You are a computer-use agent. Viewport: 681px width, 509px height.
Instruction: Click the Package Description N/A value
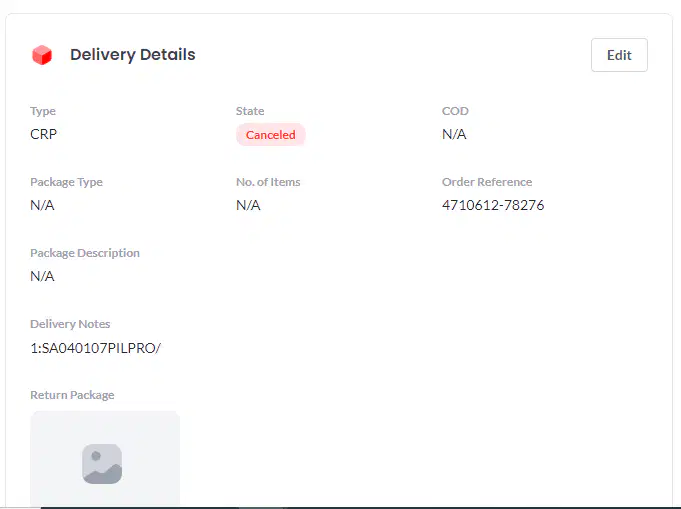point(42,276)
